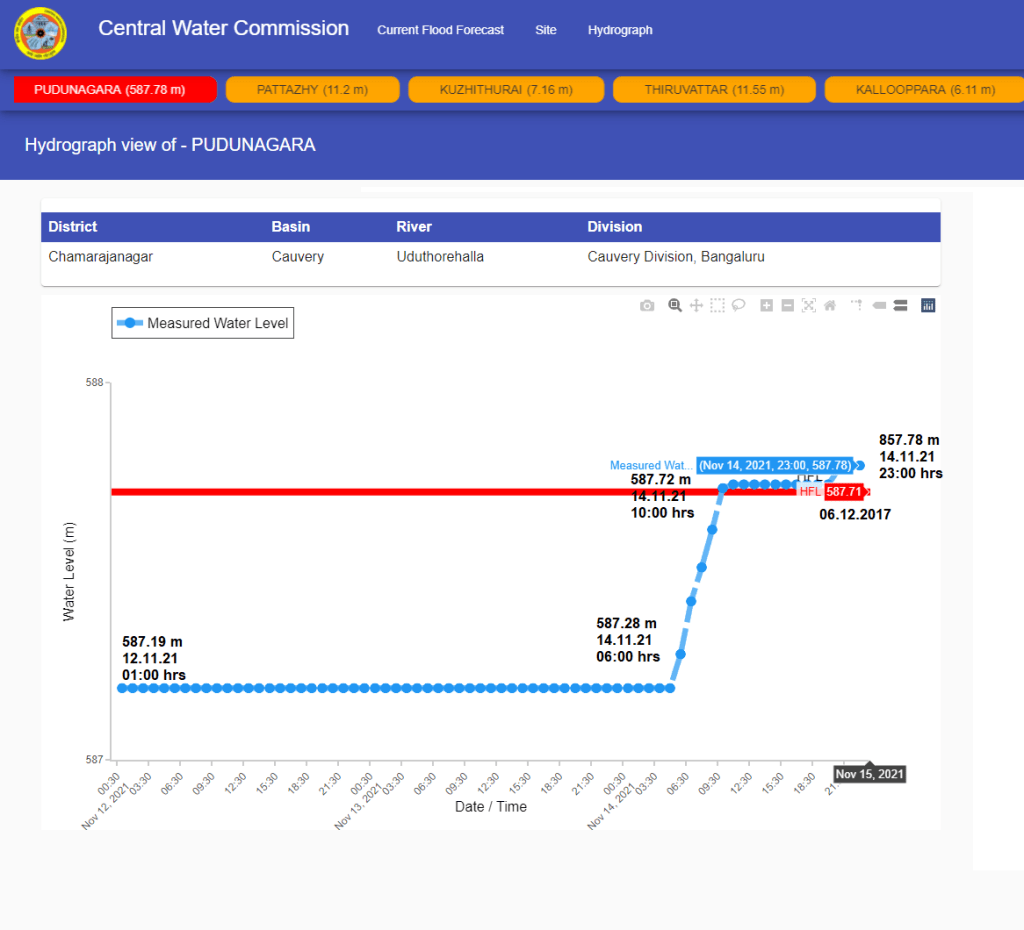Select the PATTAZHY (11.2 m) station button
Viewport: 1024px width, 930px height.
coord(312,90)
